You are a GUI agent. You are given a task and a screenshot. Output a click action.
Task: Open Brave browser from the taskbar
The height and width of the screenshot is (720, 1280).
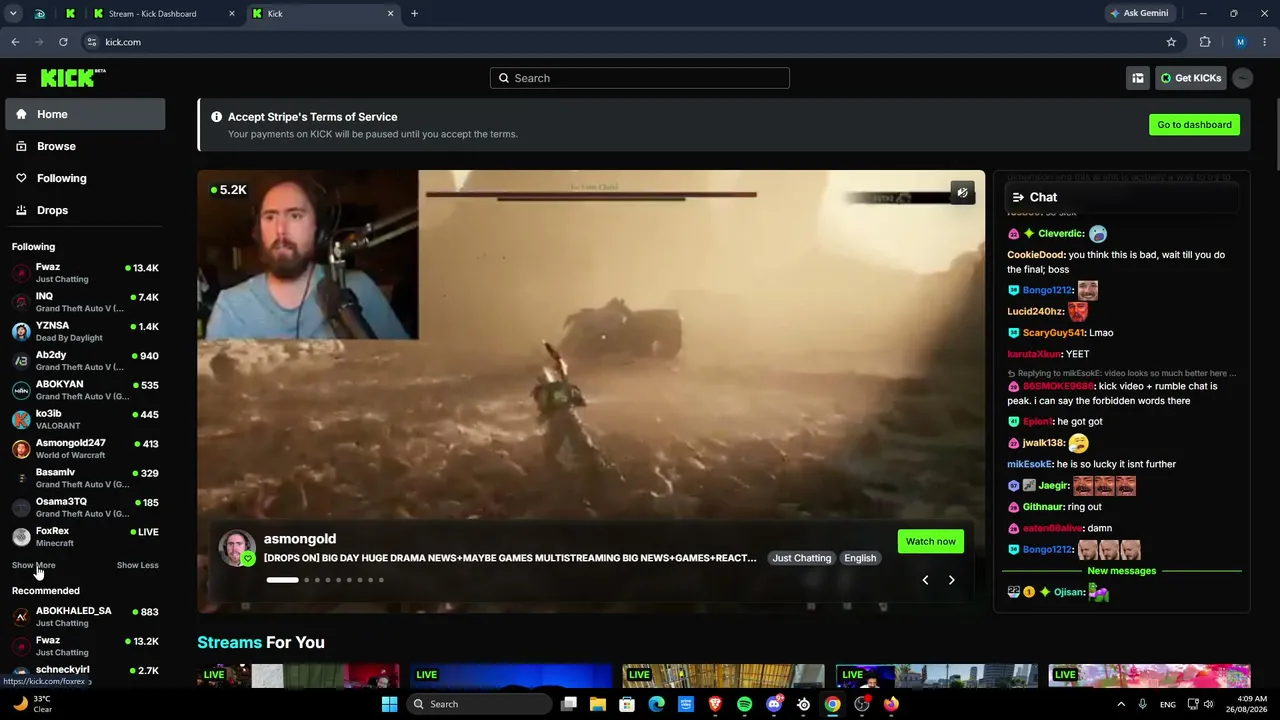coord(715,704)
